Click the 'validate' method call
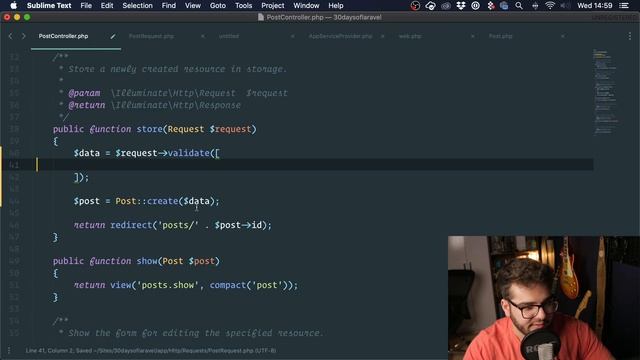This screenshot has height=360, width=640. pos(189,153)
